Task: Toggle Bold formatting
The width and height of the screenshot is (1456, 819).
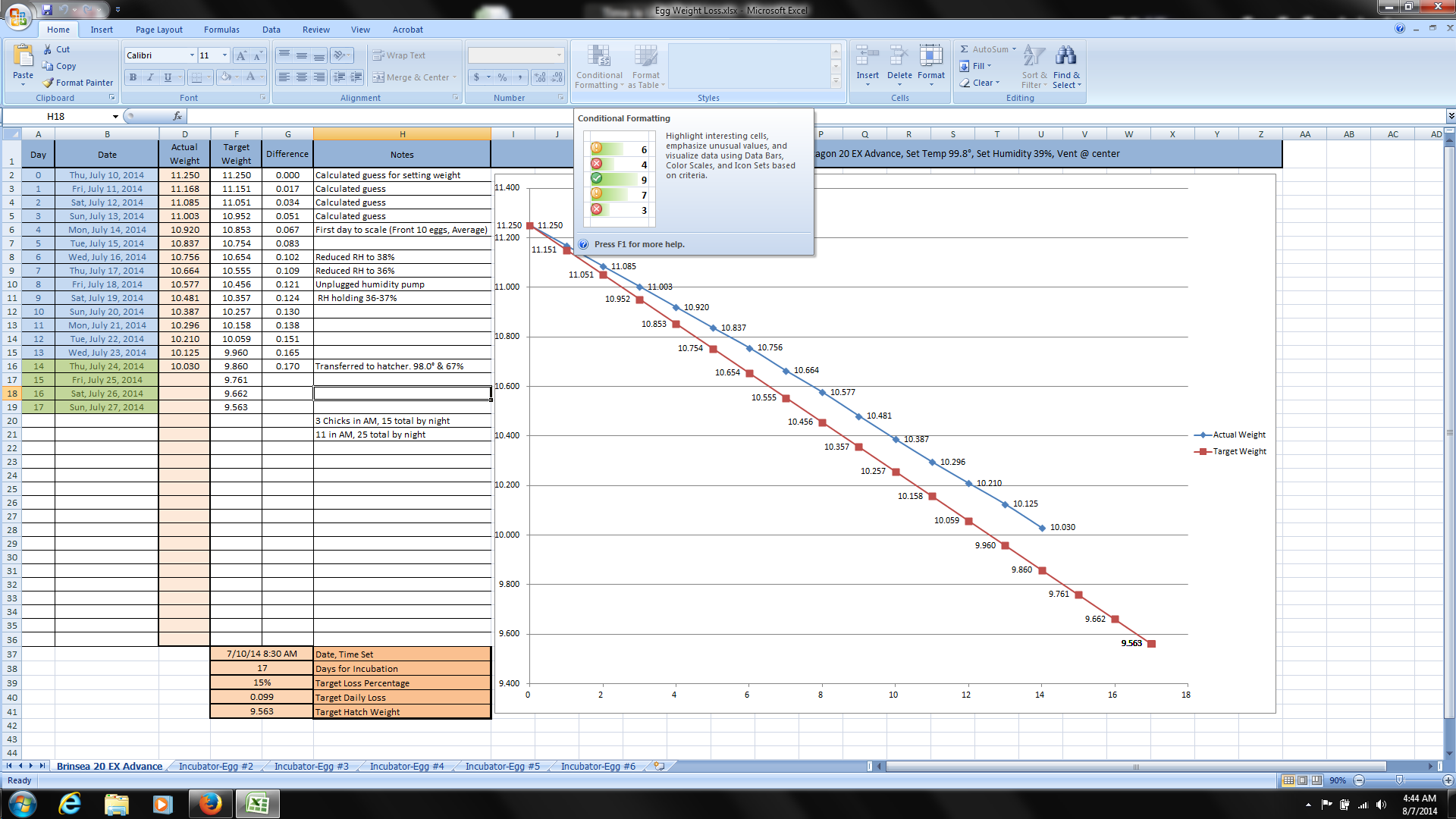Action: 133,77
